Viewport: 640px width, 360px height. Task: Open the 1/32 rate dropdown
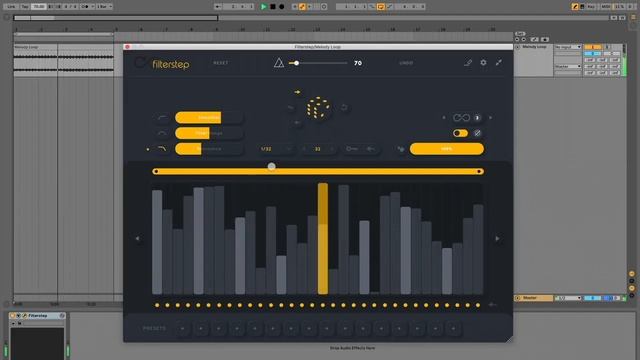tap(276, 149)
